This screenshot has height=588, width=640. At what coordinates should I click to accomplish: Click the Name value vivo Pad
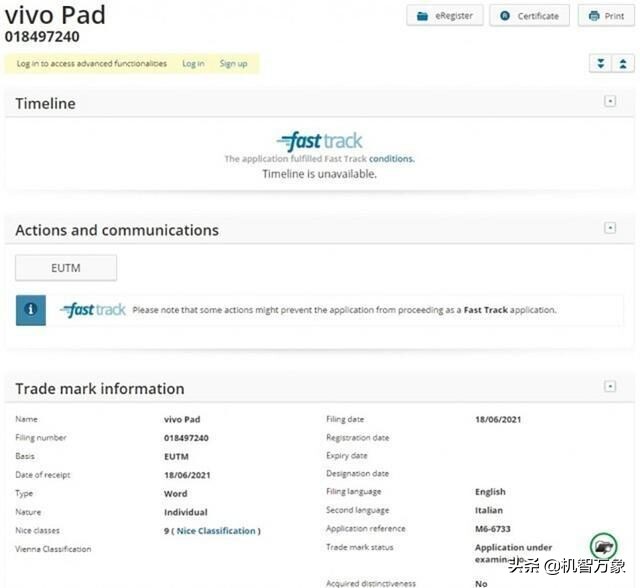(182, 419)
